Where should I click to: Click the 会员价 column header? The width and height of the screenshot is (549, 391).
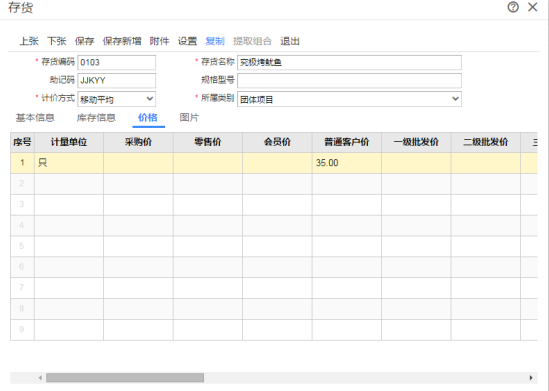pyautogui.click(x=277, y=142)
